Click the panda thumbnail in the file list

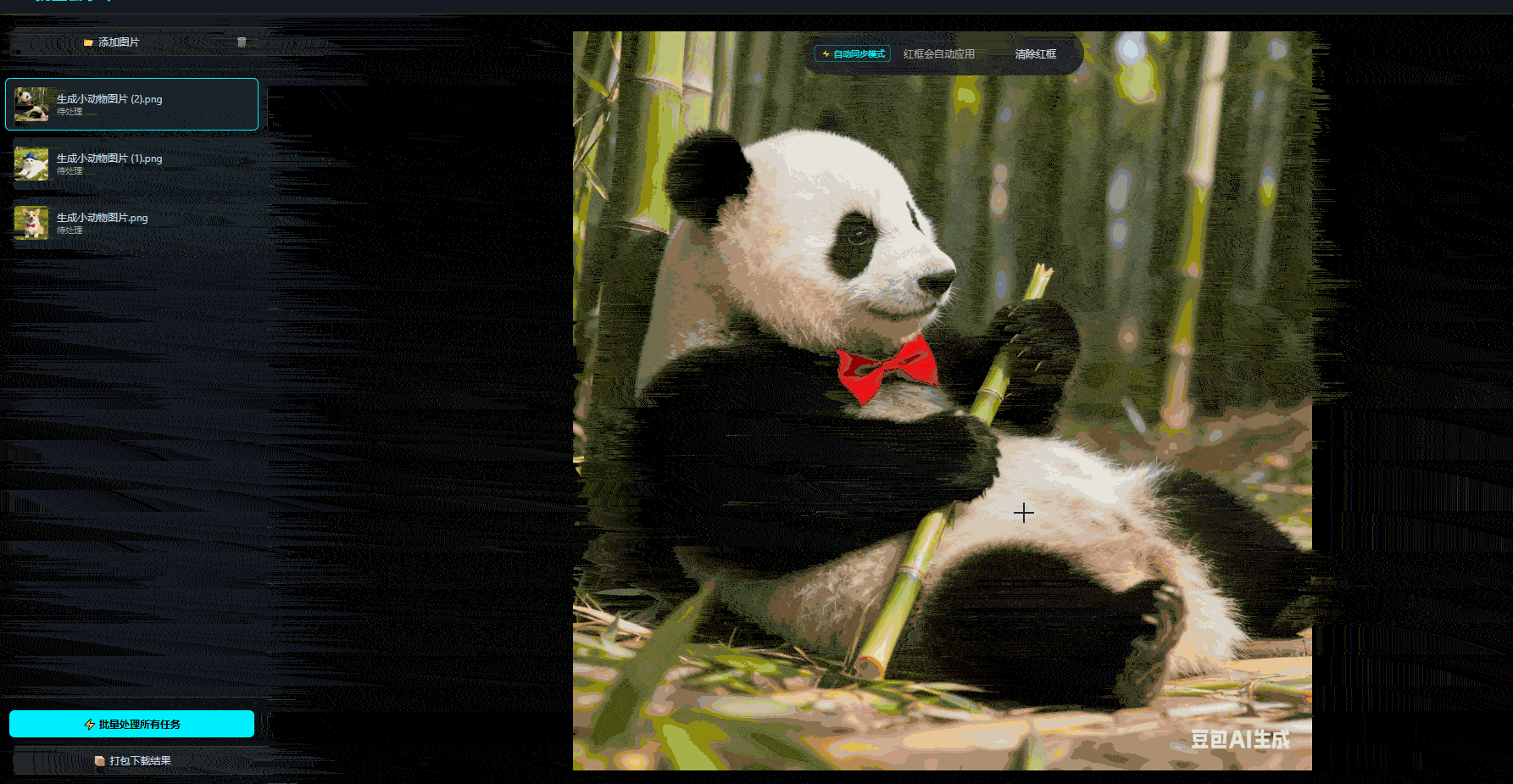coord(31,104)
